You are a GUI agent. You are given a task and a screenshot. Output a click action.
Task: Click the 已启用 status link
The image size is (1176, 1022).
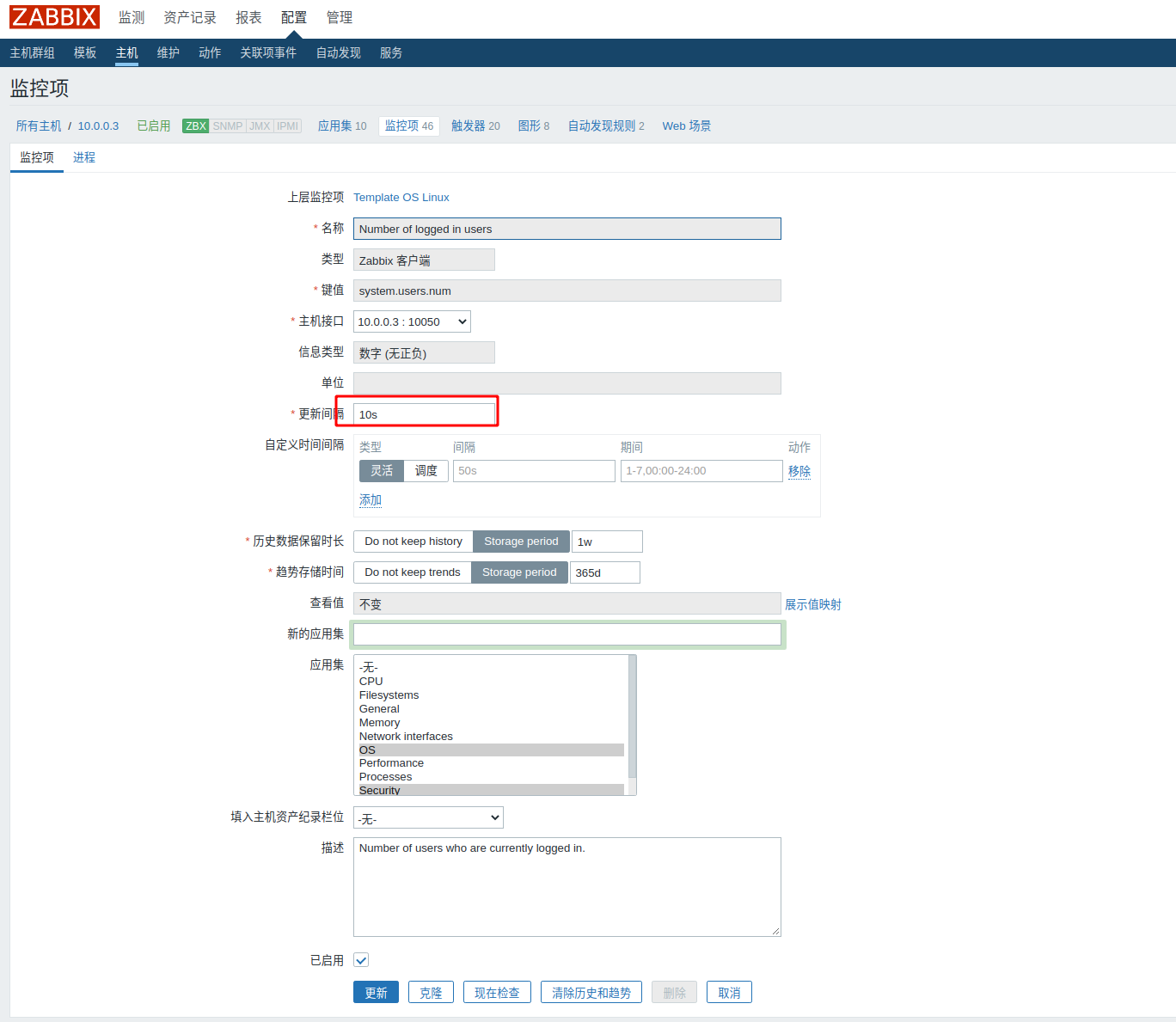click(x=154, y=126)
